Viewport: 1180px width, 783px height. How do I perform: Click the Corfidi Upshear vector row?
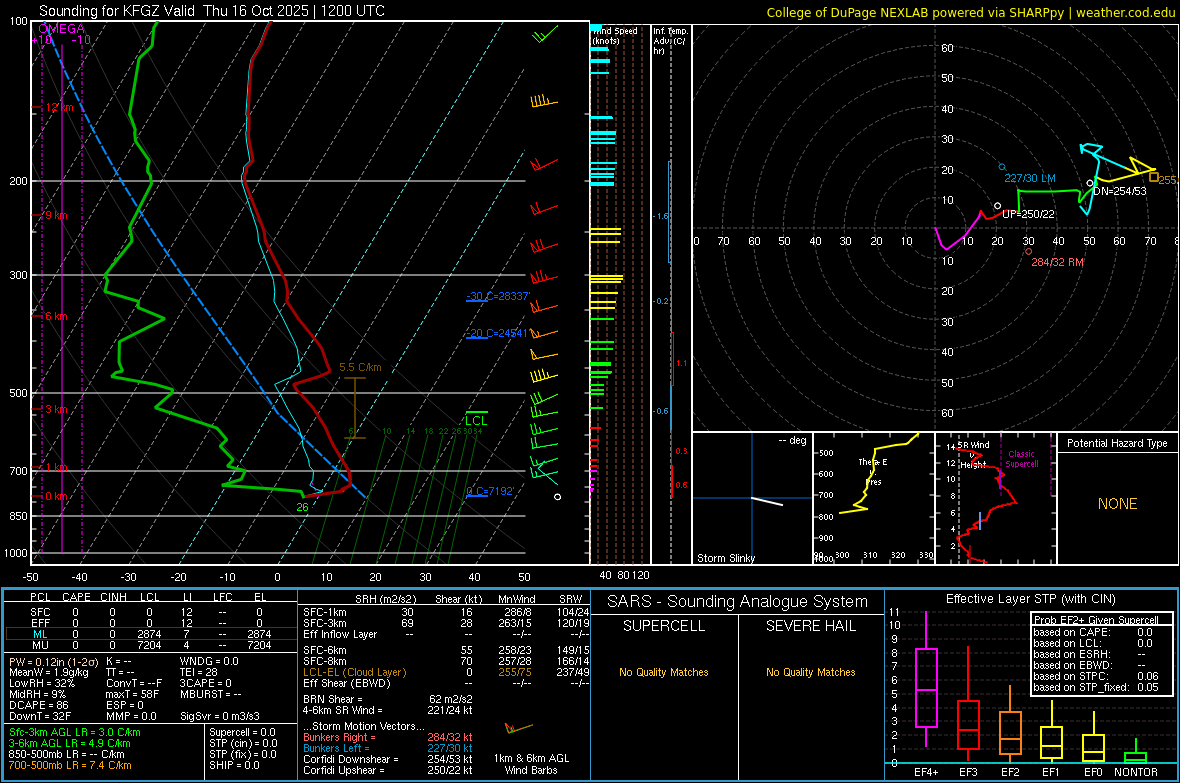click(x=388, y=770)
